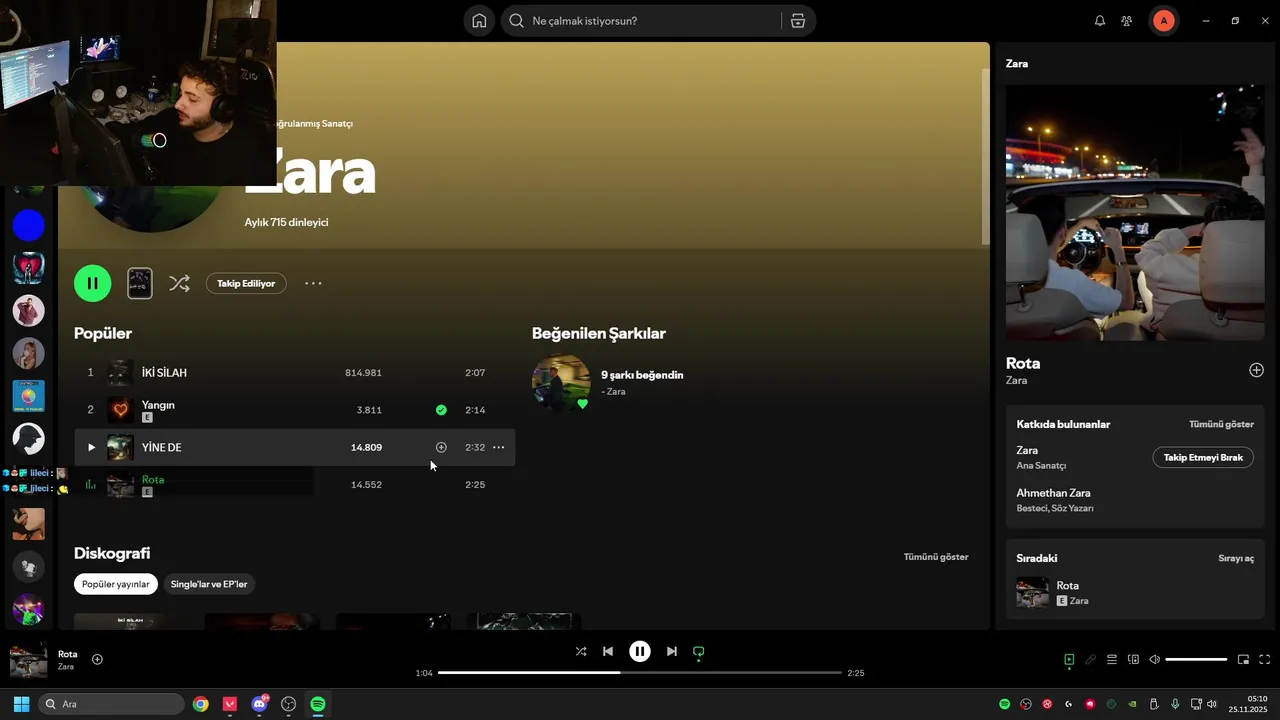Image resolution: width=1280 pixels, height=720 pixels.
Task: Open the user profile avatar 'A'
Action: click(1163, 21)
